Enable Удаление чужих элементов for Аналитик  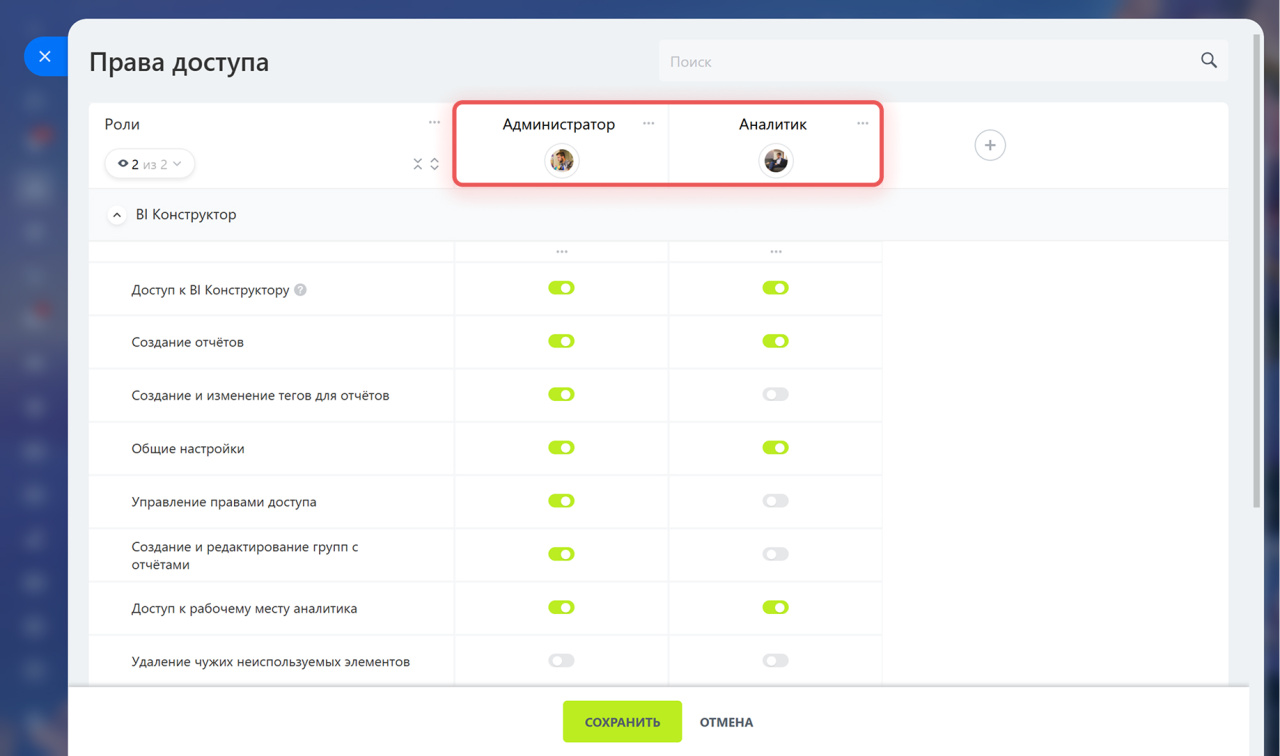coord(775,661)
